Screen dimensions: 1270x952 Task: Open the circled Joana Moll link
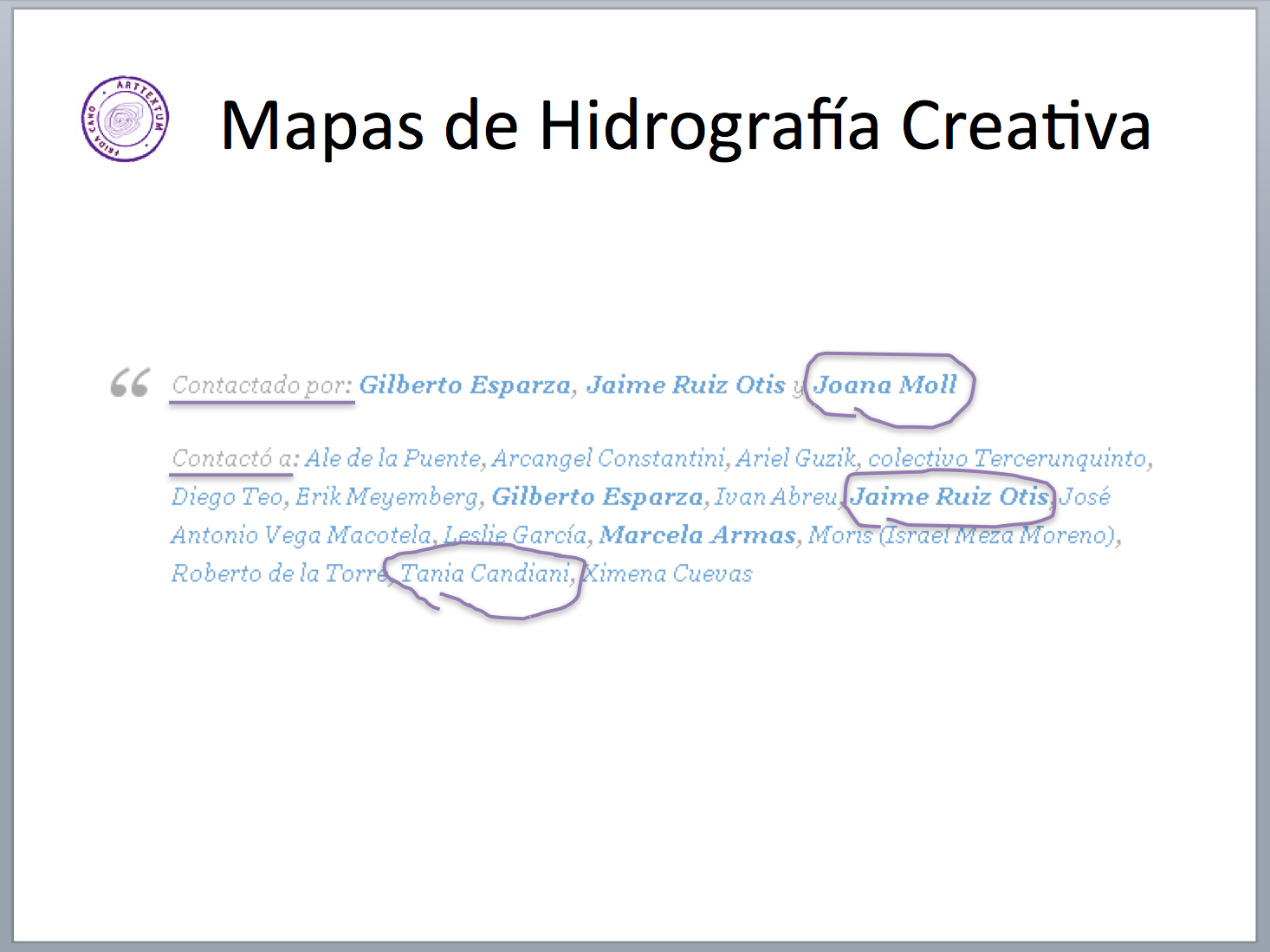tap(884, 385)
